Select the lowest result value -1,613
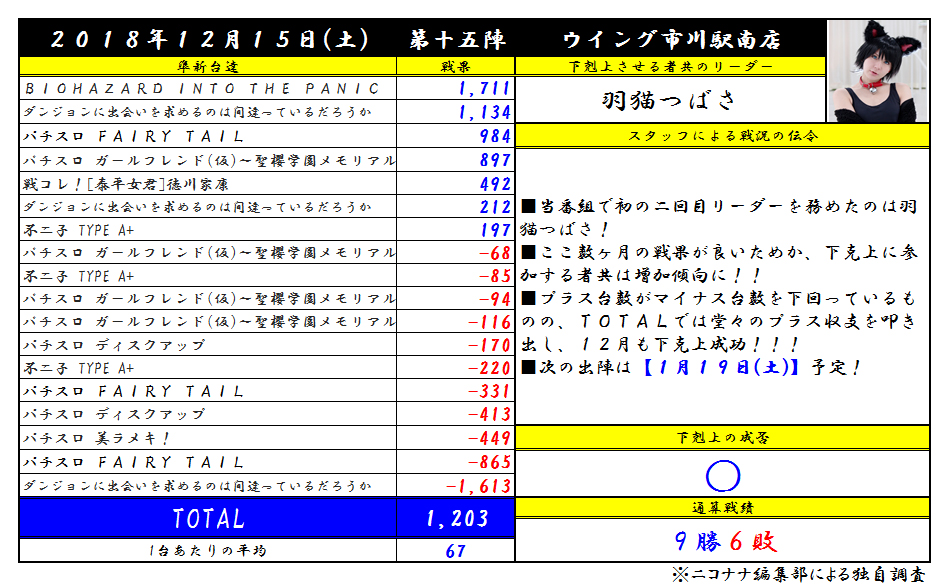This screenshot has width=950, height=586. point(478,486)
